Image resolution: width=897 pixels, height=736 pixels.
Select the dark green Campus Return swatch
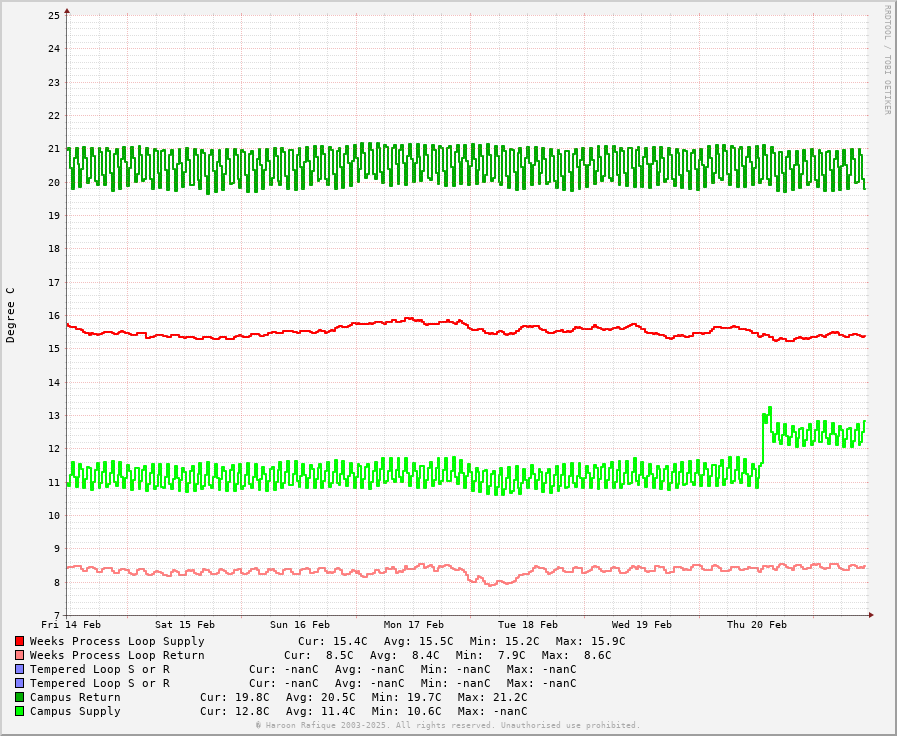[x=19, y=697]
